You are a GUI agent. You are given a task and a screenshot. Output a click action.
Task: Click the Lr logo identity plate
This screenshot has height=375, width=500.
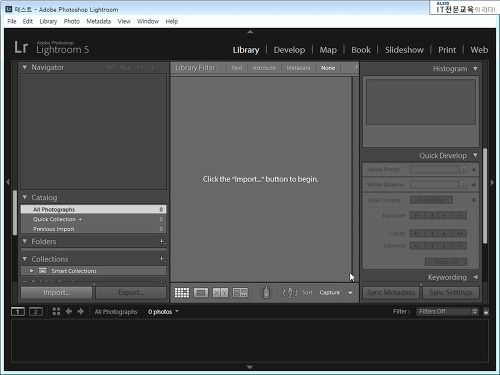point(21,47)
